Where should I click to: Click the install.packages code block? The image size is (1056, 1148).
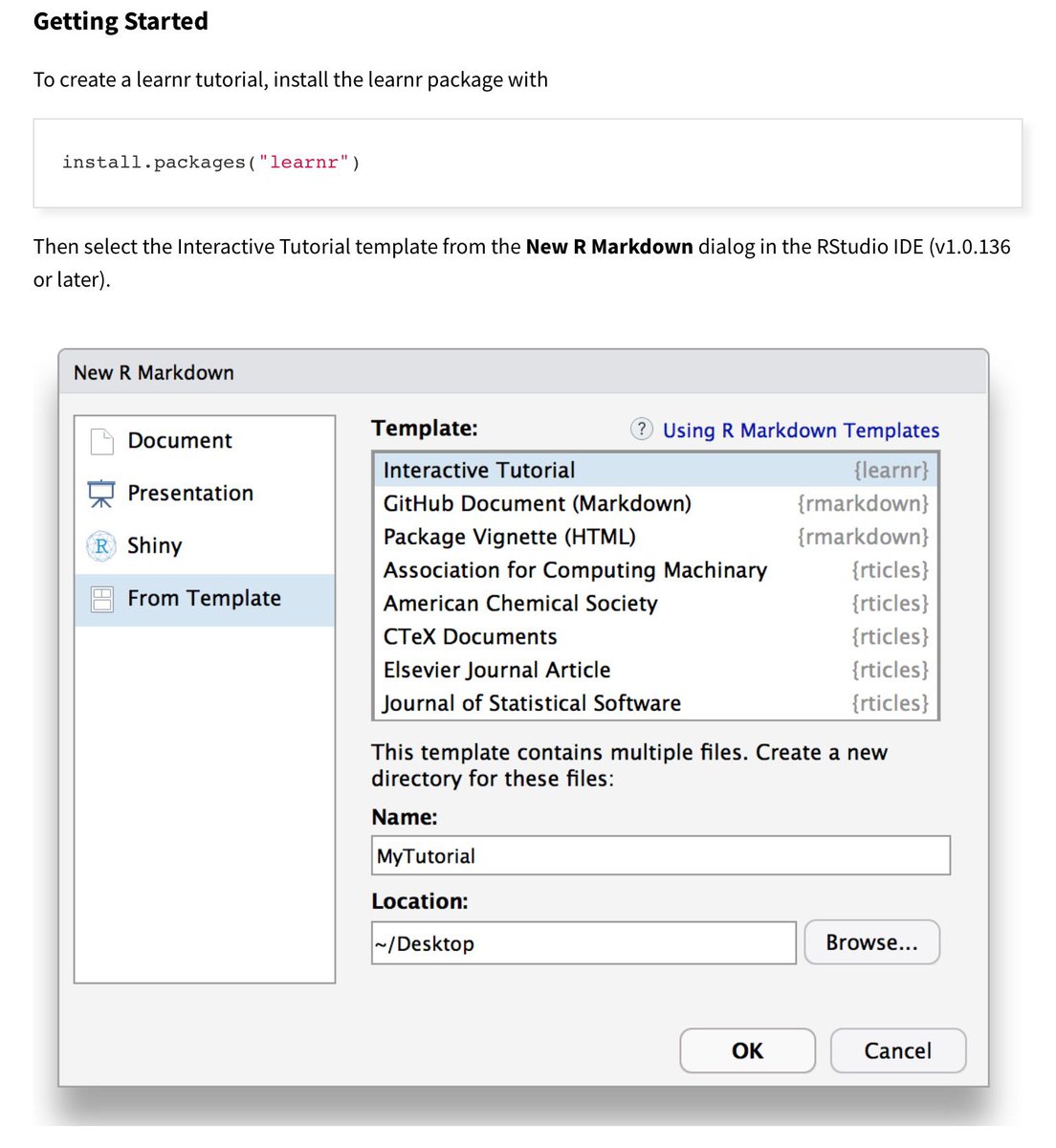528,163
